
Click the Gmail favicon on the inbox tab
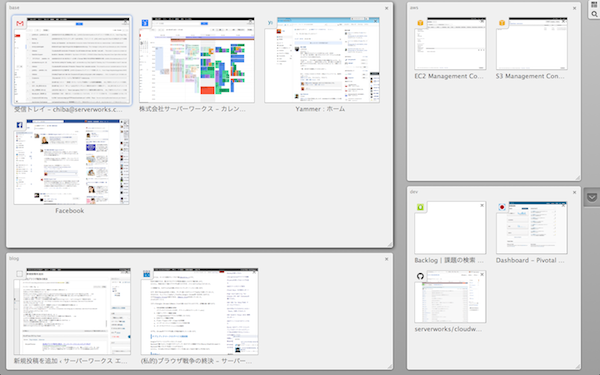pos(20,23)
